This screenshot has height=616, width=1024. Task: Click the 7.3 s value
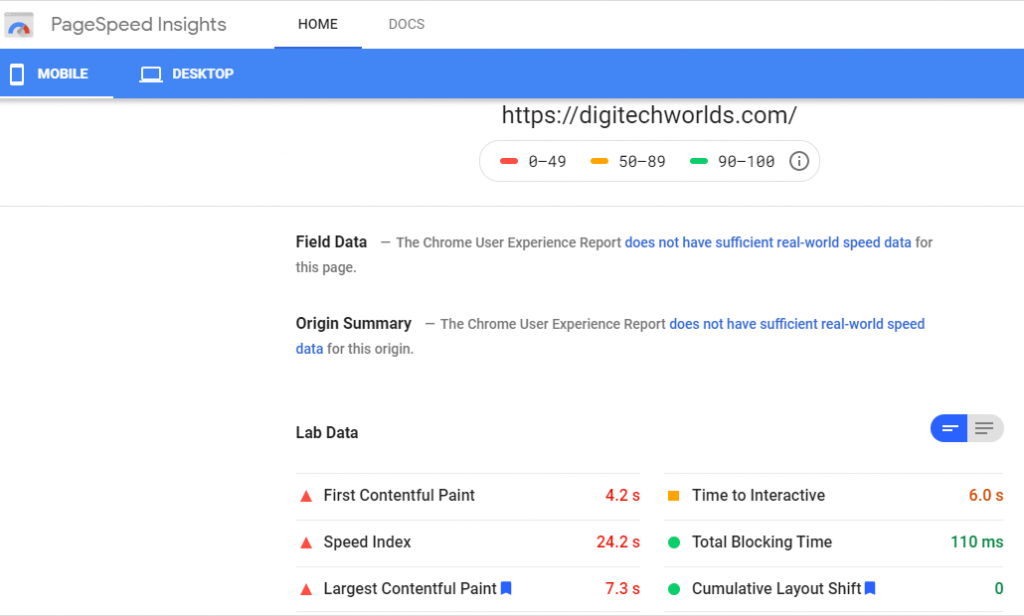[x=622, y=589]
